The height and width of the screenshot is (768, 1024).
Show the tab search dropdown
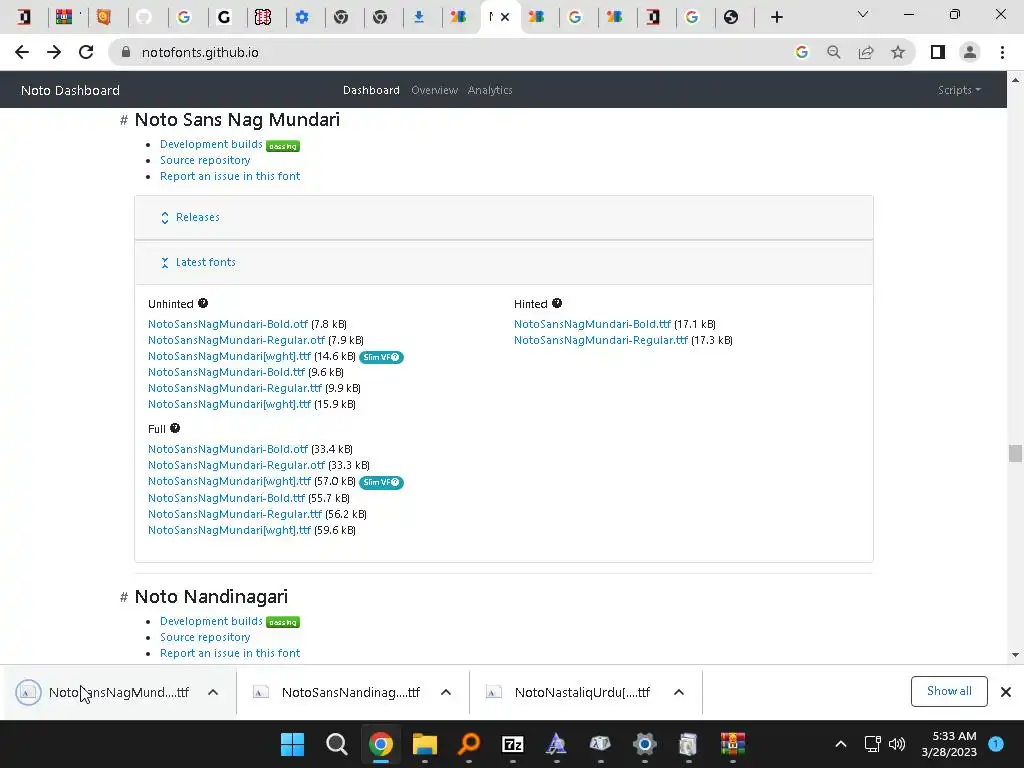click(x=863, y=14)
